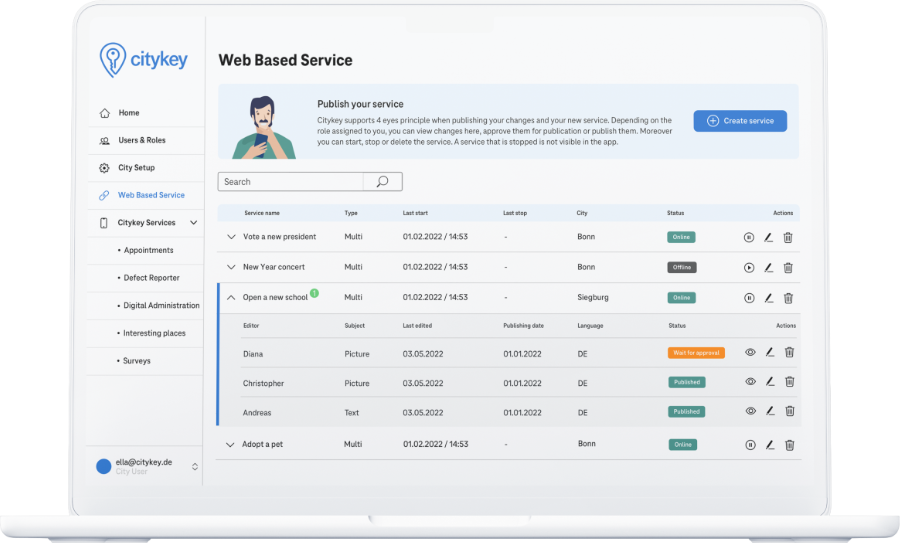Edit the Adopt a pet service
900x543 pixels.
(x=770, y=445)
